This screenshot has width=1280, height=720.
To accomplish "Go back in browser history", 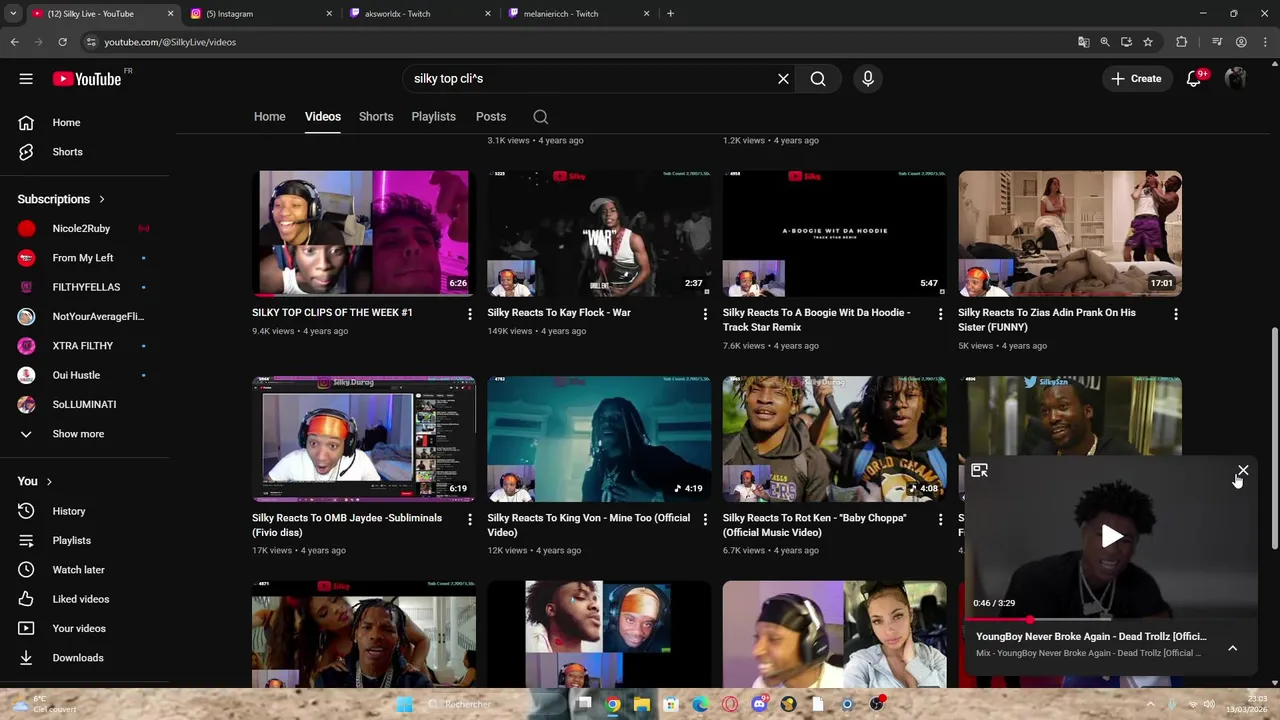I will pyautogui.click(x=15, y=42).
